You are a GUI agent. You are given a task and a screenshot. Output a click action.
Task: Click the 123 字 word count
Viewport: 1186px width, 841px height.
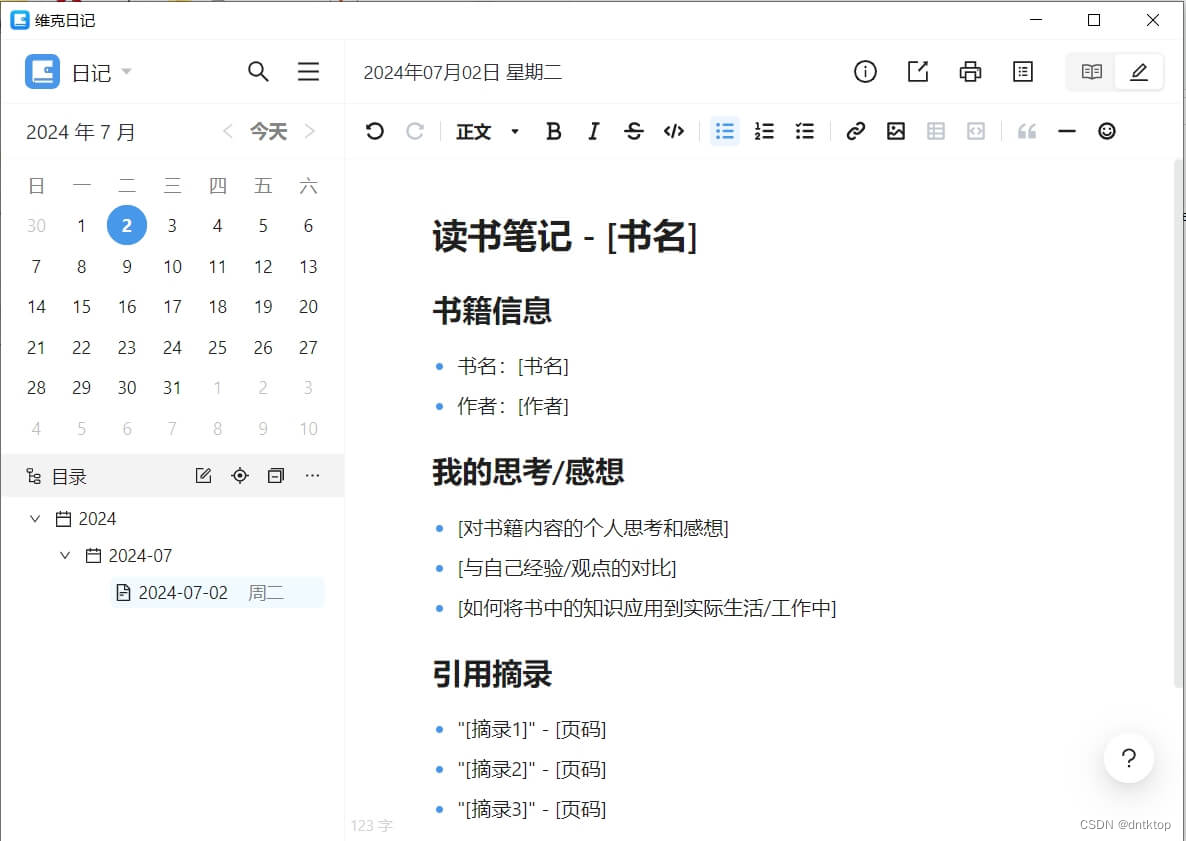371,826
